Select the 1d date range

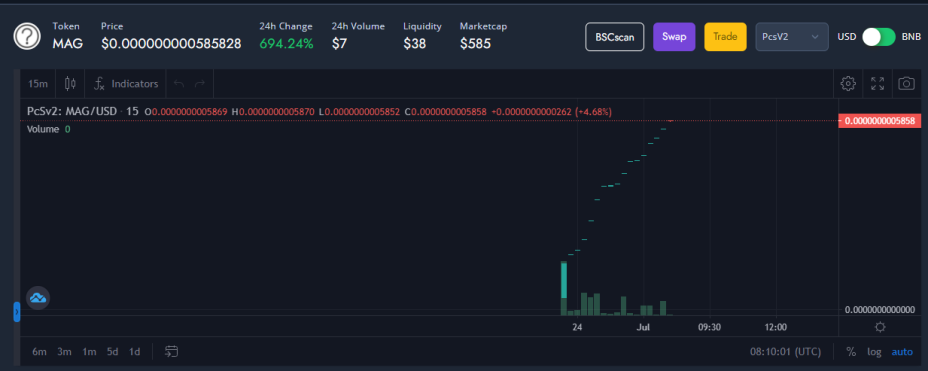point(134,351)
